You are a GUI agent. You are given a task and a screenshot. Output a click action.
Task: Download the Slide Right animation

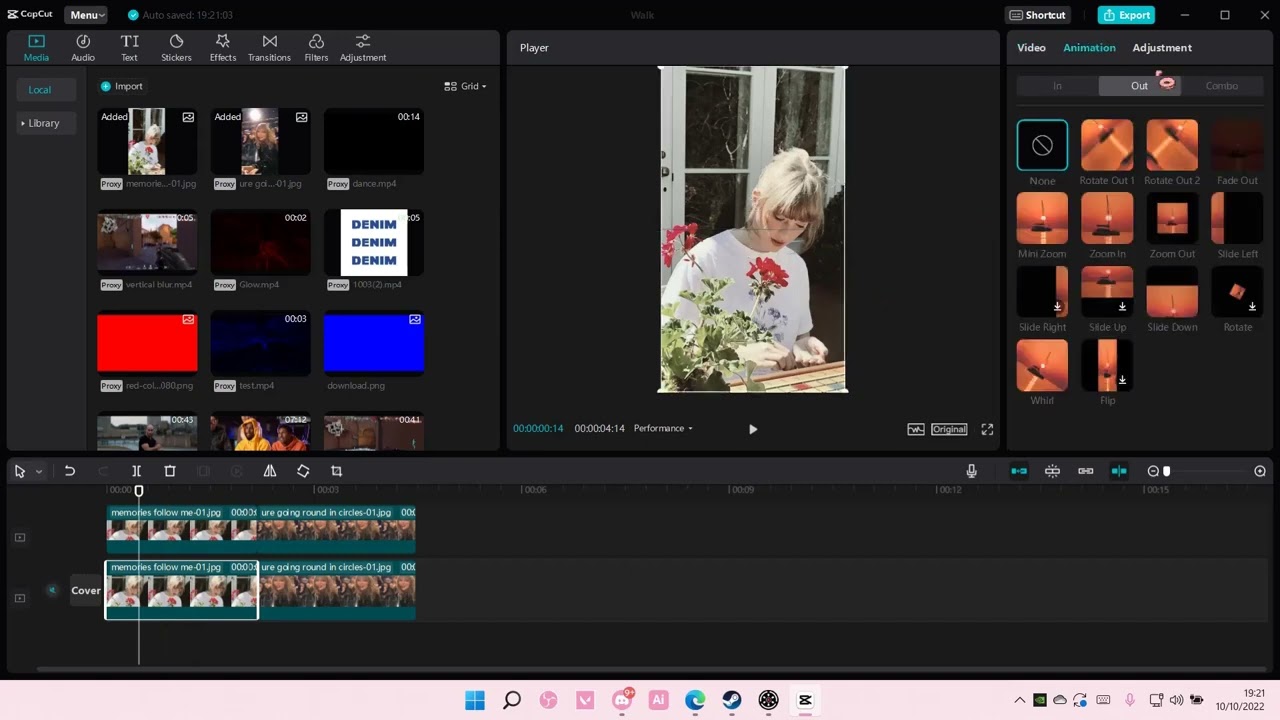(1058, 307)
